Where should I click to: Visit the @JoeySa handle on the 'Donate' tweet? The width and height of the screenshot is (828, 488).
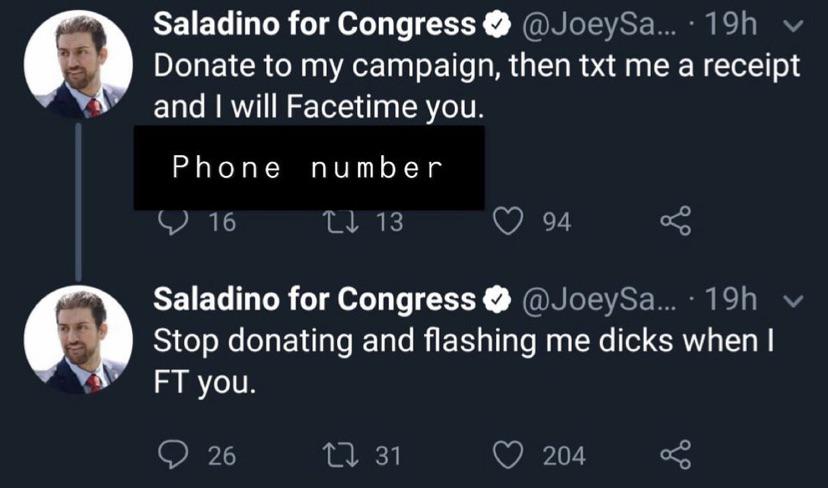(x=594, y=25)
